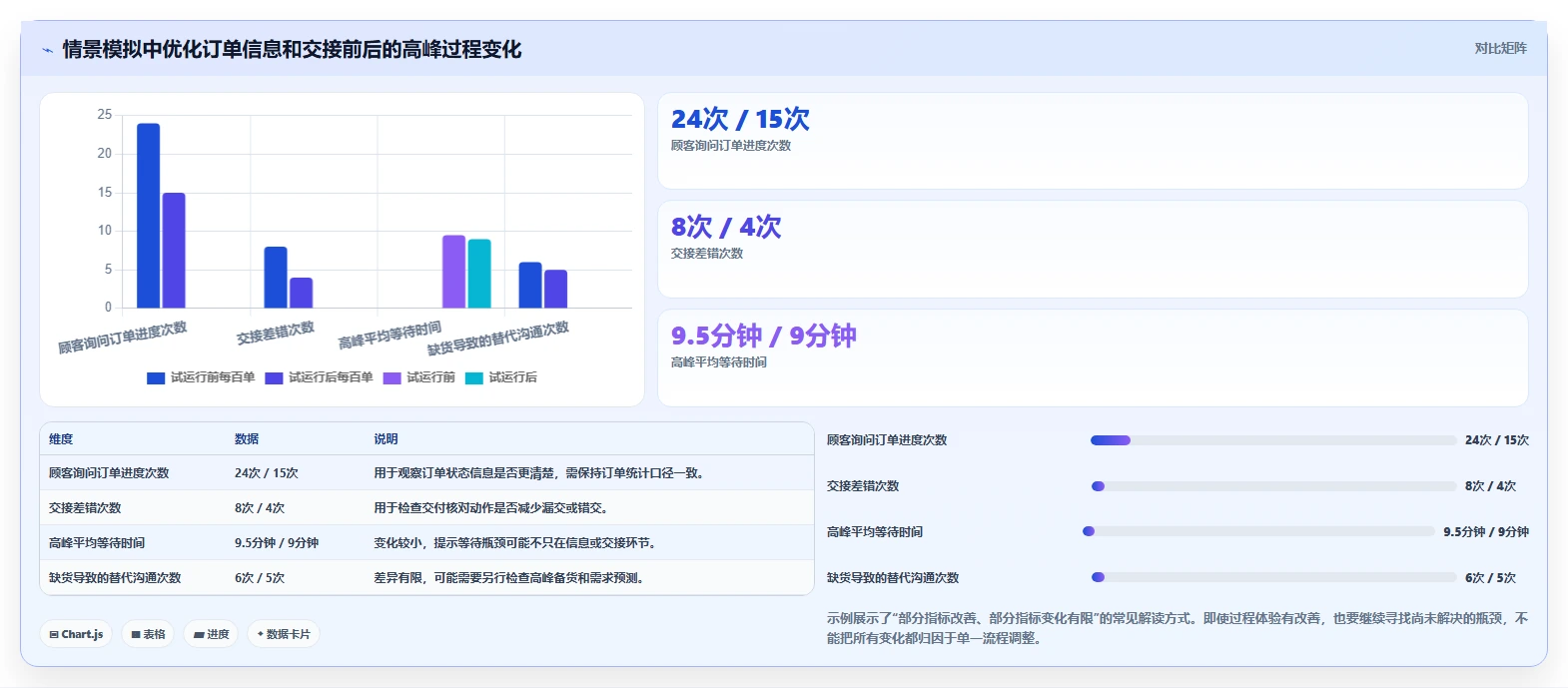1568x688 pixels.
Task: Select the 交接差错次数 table row cell
Action: [85, 508]
